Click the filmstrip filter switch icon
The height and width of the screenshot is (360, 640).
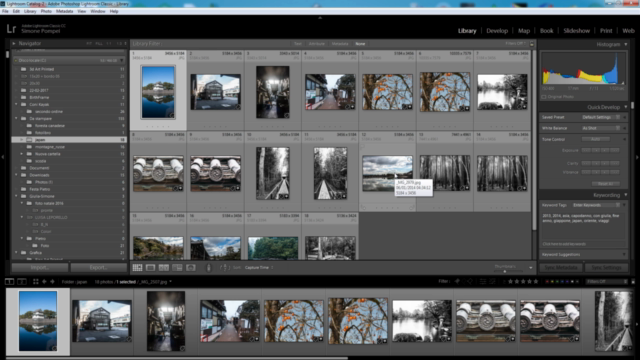[x=633, y=282]
